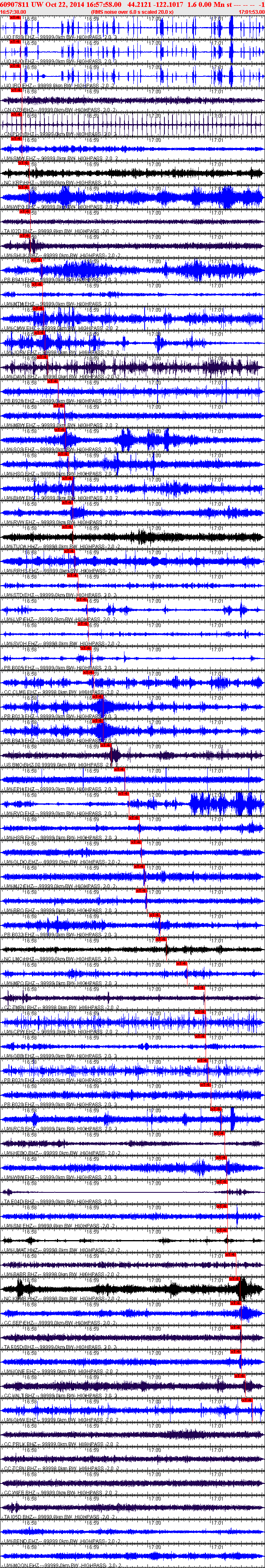This screenshot has height=1568, width=265.
Task: Click the start time 16:57:38.00 label
Action: tap(13, 12)
